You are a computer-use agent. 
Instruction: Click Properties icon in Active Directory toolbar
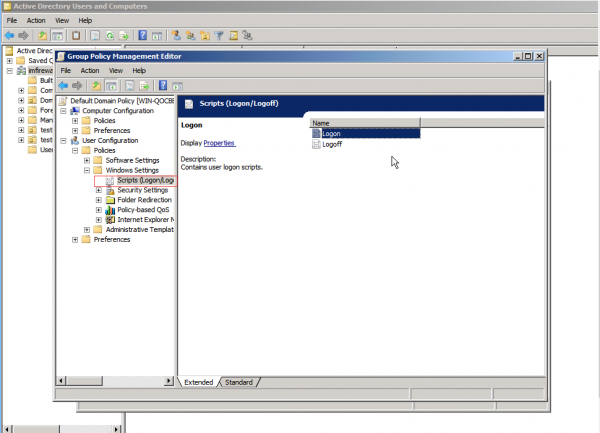(x=95, y=36)
